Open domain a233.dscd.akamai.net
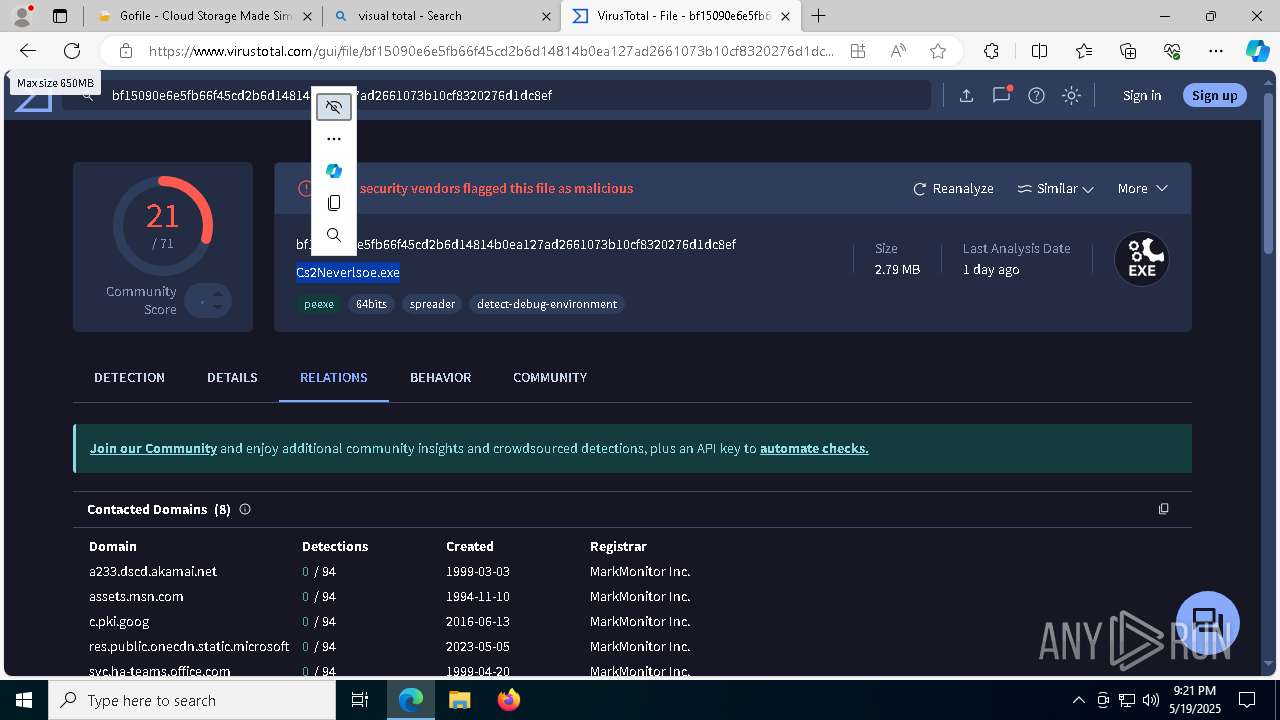 pos(153,571)
